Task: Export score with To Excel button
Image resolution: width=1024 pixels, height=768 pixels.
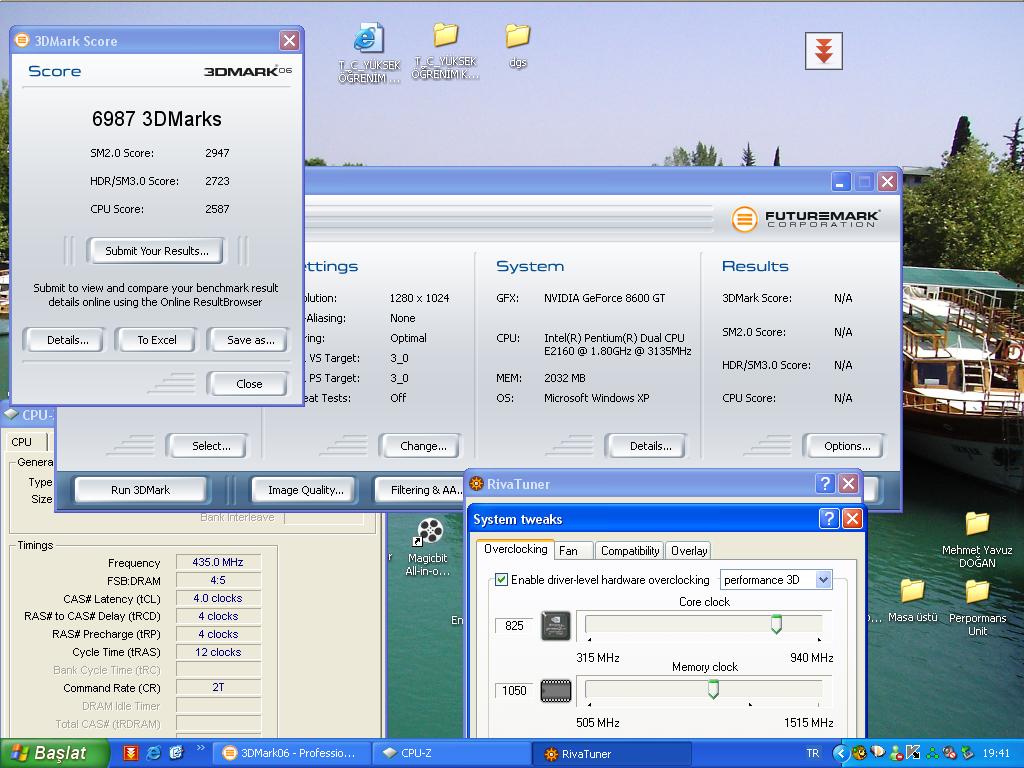Action: (156, 340)
